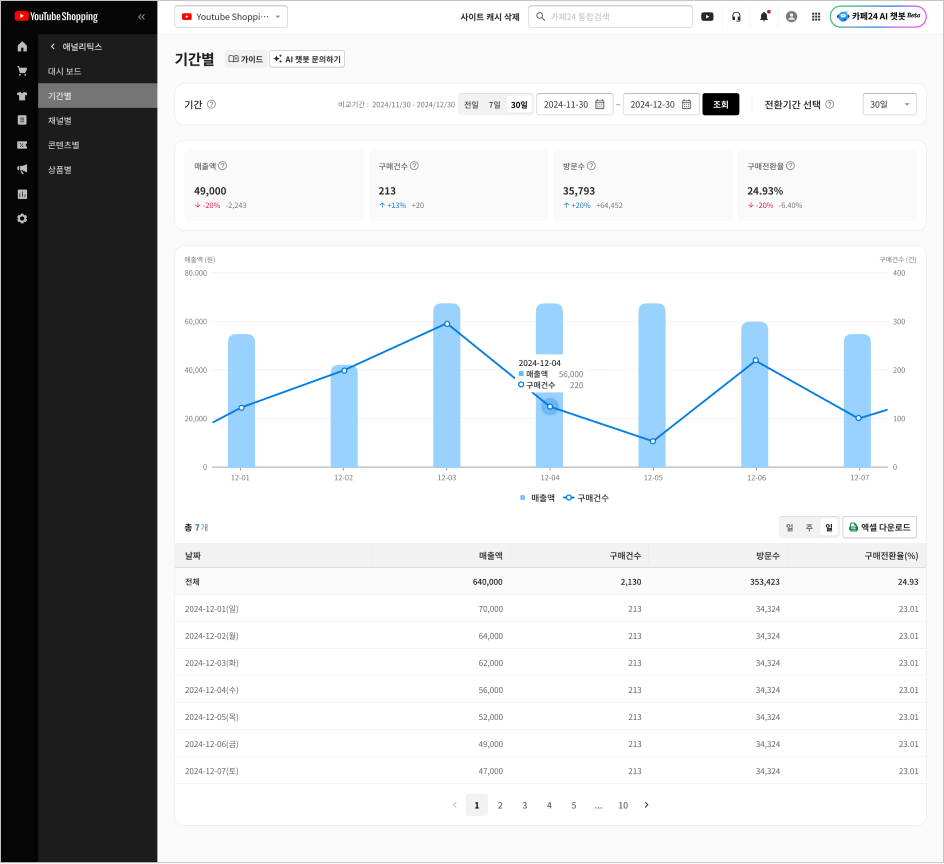The width and height of the screenshot is (944, 864).
Task: Collapse the sidebar with double-chevron icon
Action: (141, 17)
